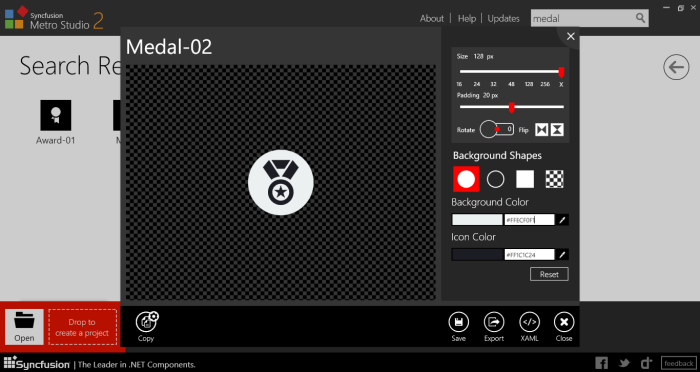Open Syncfusion Facebook page
The width and height of the screenshot is (700, 372).
tap(601, 363)
